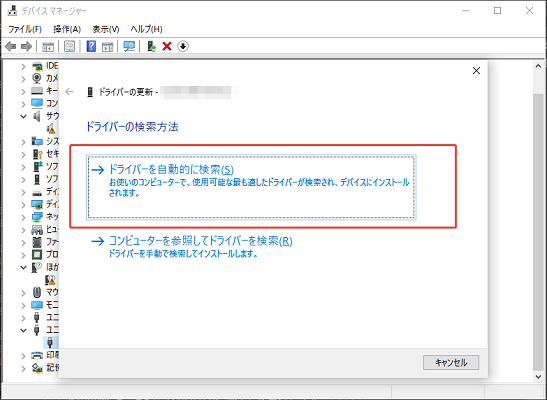Toggle the action pane toolbar icon

pos(107,46)
